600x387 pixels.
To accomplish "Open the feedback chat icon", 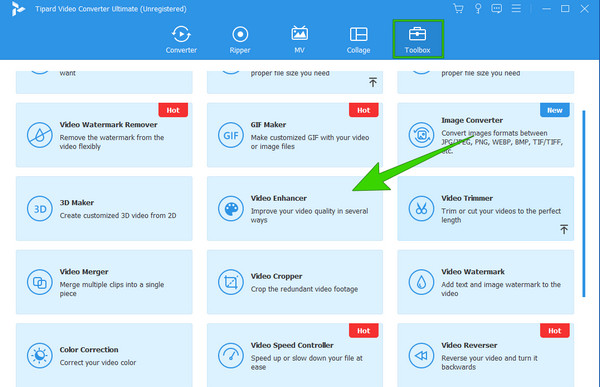I will pos(497,8).
